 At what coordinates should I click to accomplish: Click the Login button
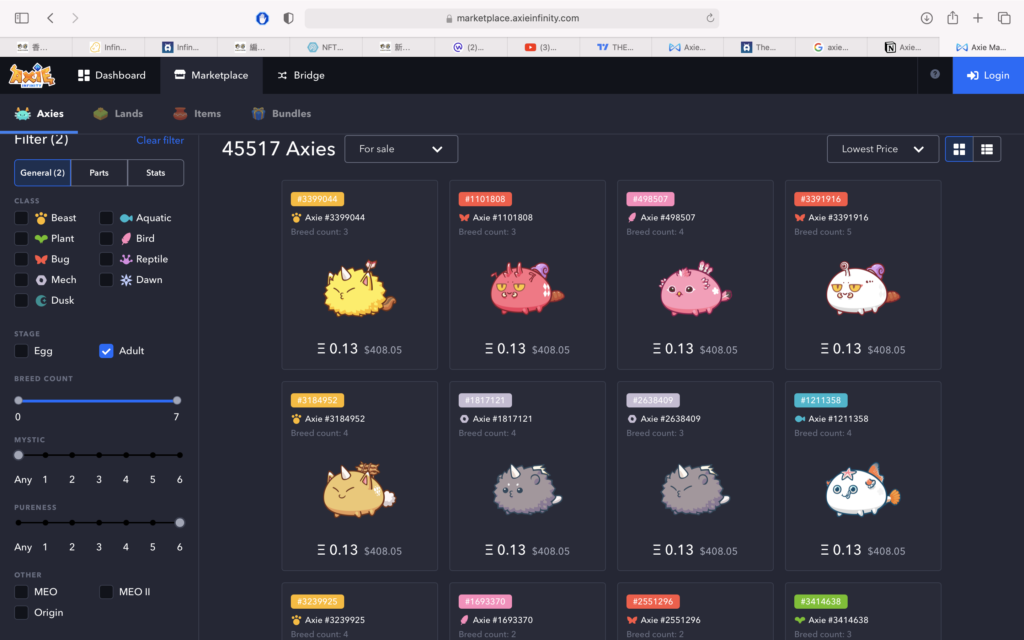point(987,75)
